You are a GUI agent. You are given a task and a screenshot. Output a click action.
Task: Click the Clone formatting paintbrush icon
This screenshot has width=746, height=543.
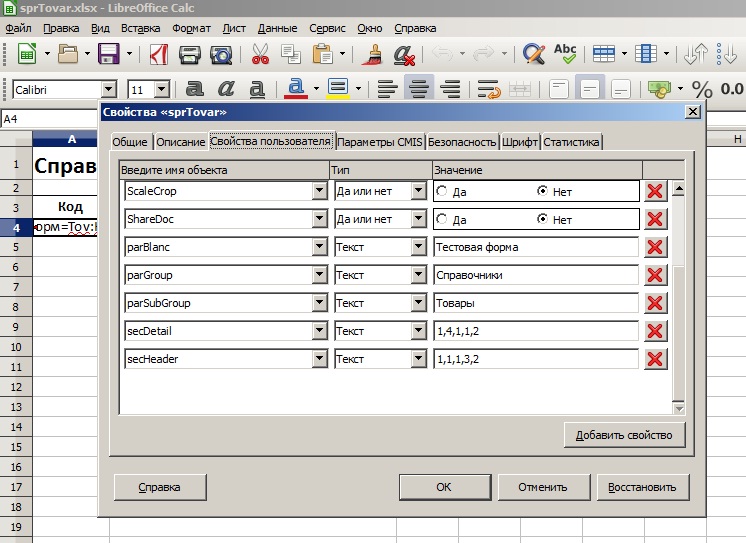[374, 53]
